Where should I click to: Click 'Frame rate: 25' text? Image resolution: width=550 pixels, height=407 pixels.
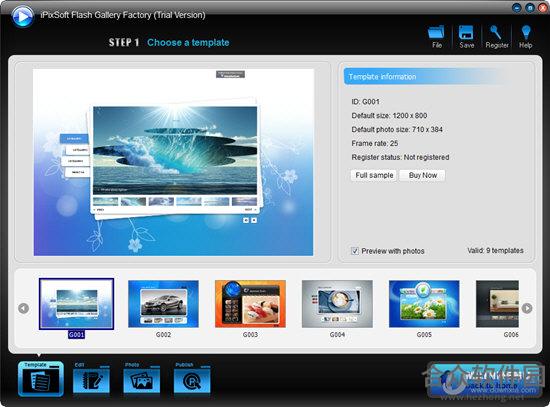[375, 144]
